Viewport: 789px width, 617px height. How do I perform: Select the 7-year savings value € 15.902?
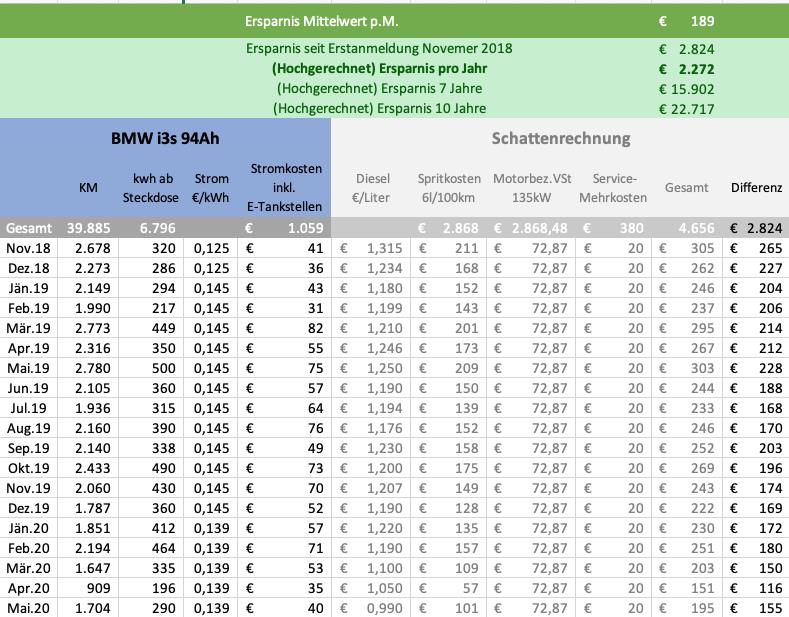(x=687, y=89)
